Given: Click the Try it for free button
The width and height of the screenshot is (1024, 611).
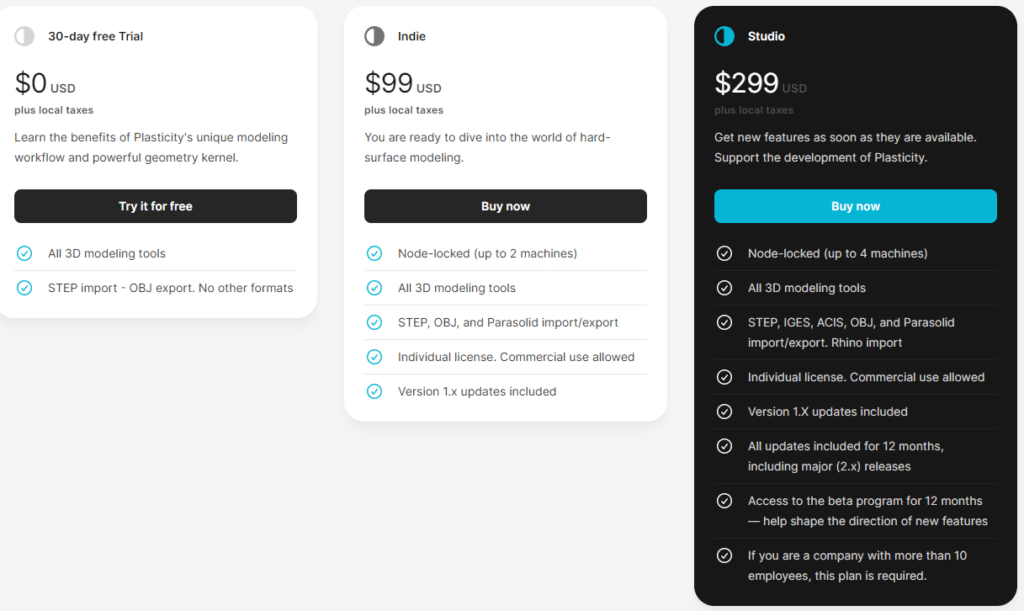Looking at the screenshot, I should 155,206.
